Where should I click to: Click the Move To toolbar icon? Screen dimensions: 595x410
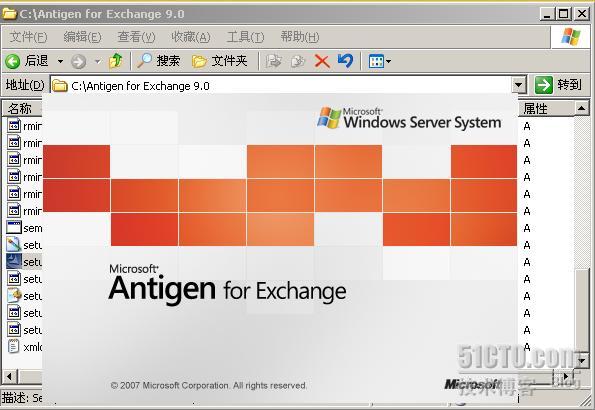pos(273,61)
